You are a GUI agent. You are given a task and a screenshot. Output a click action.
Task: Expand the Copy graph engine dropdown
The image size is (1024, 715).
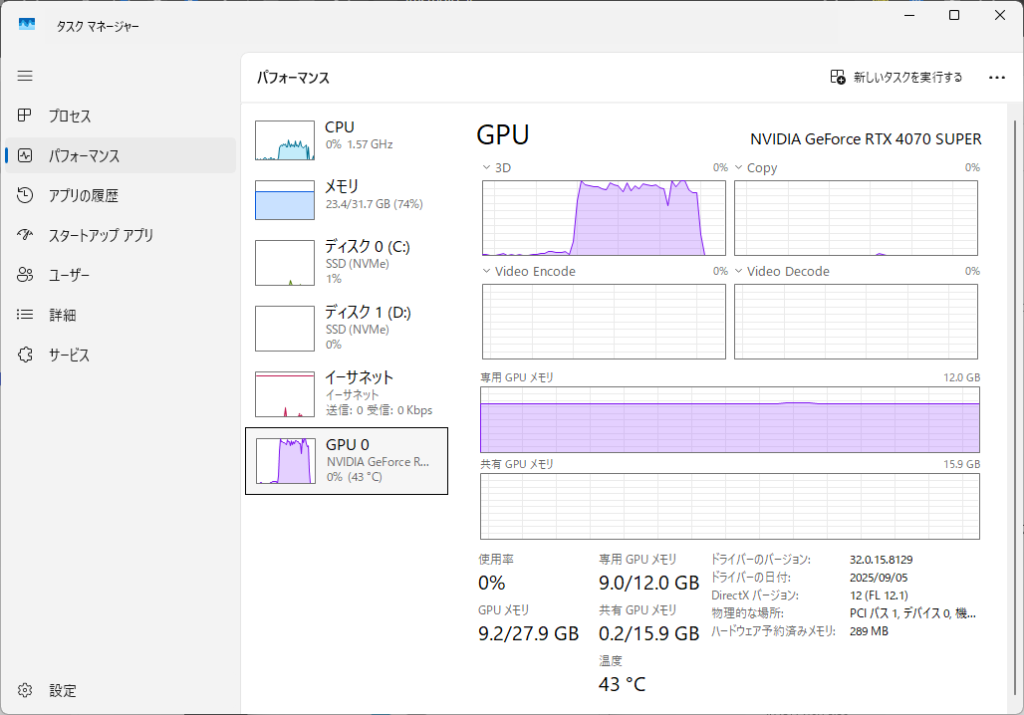point(739,168)
